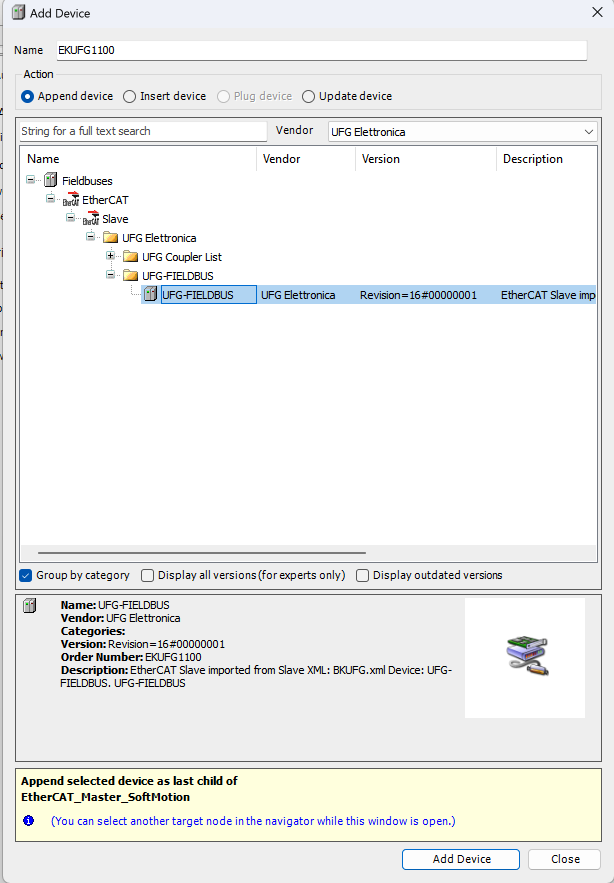This screenshot has width=614, height=883.
Task: Click the full text search field
Action: point(143,131)
